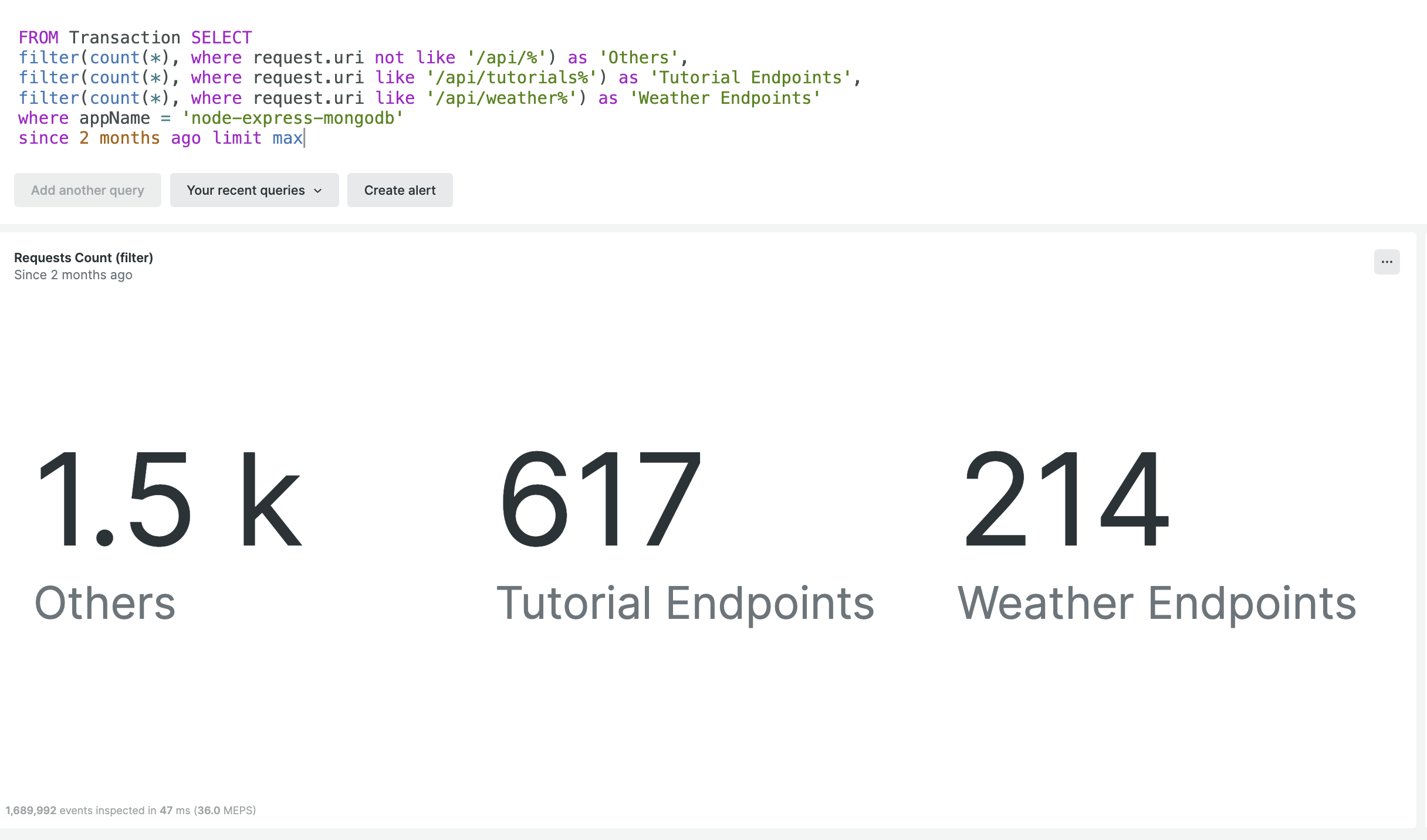1427x840 pixels.
Task: Click the 'Add another query' button
Action: tap(88, 189)
